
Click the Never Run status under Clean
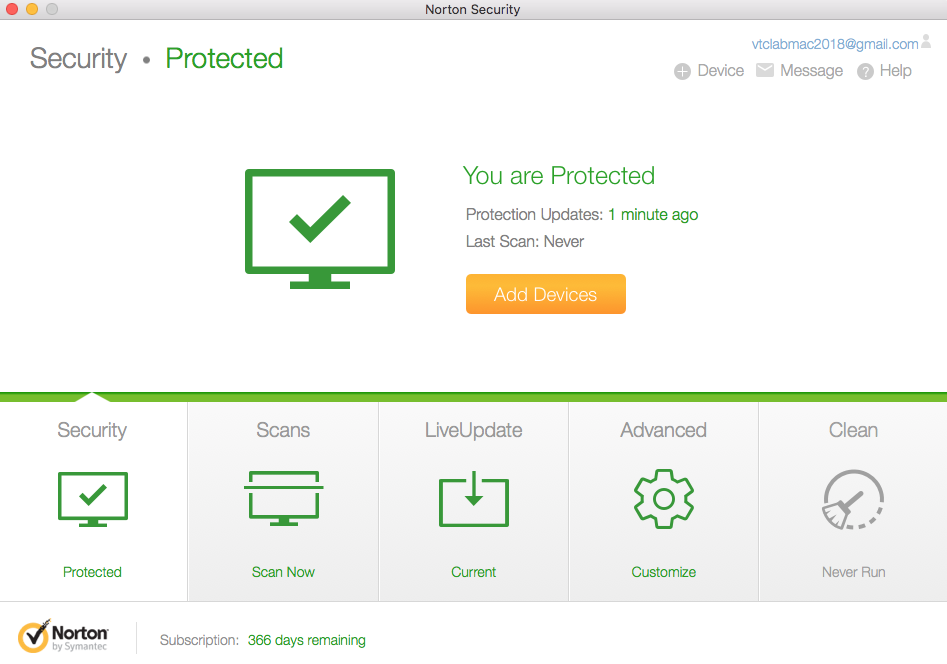(853, 572)
